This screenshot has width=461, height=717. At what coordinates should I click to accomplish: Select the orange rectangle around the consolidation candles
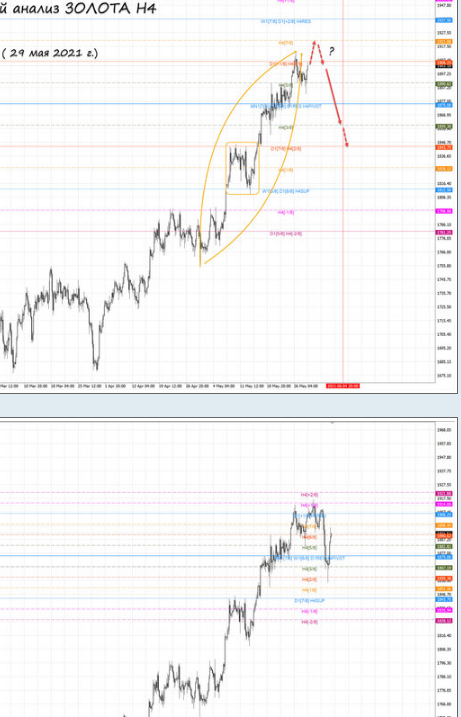pyautogui.click(x=242, y=168)
